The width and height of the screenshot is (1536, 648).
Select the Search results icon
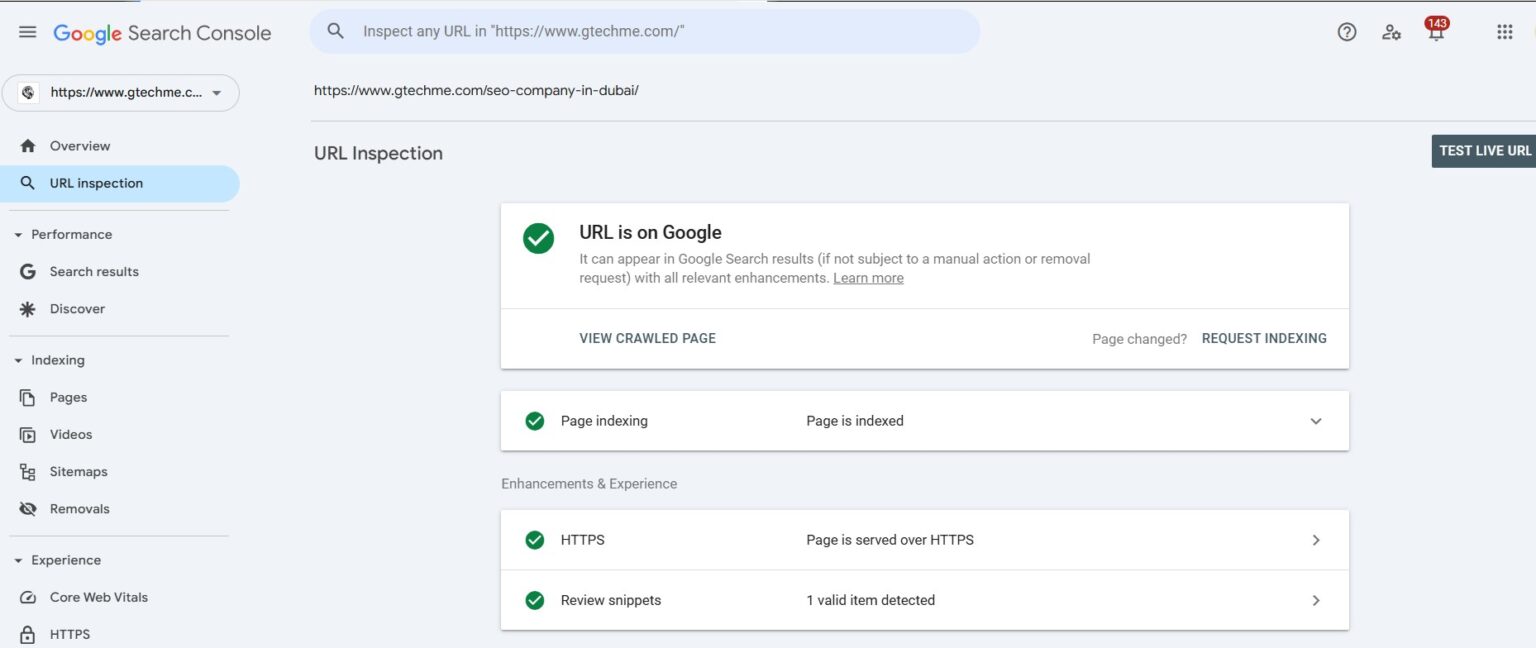click(x=27, y=270)
